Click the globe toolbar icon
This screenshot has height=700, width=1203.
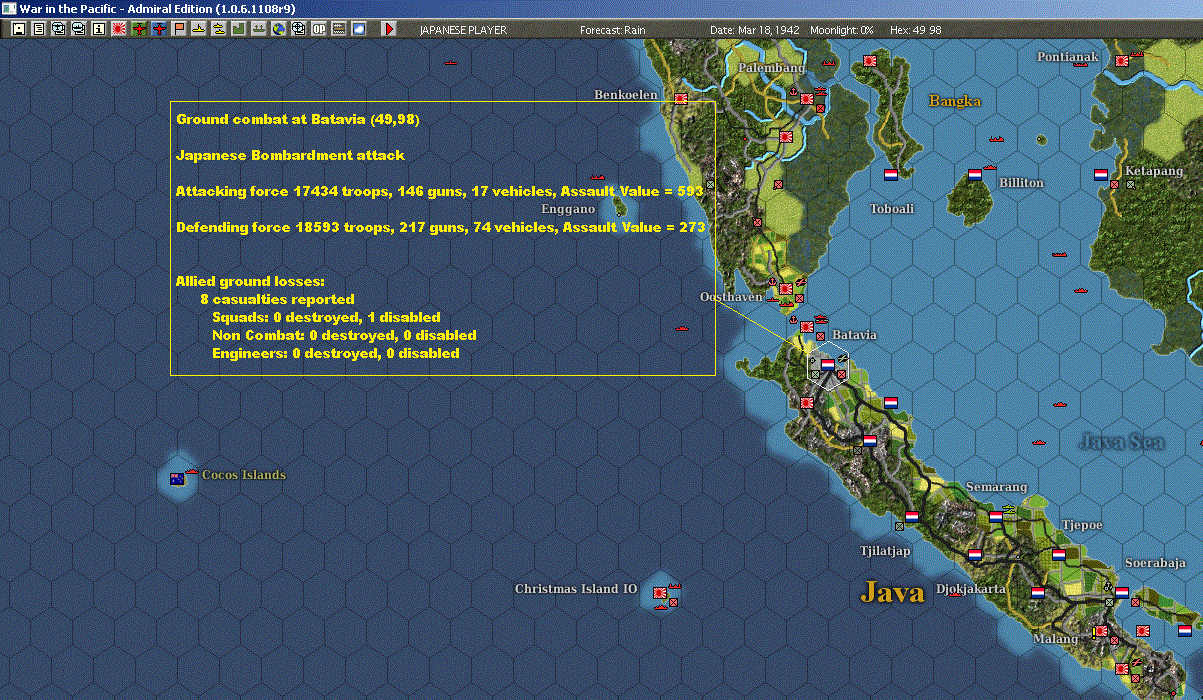278,29
